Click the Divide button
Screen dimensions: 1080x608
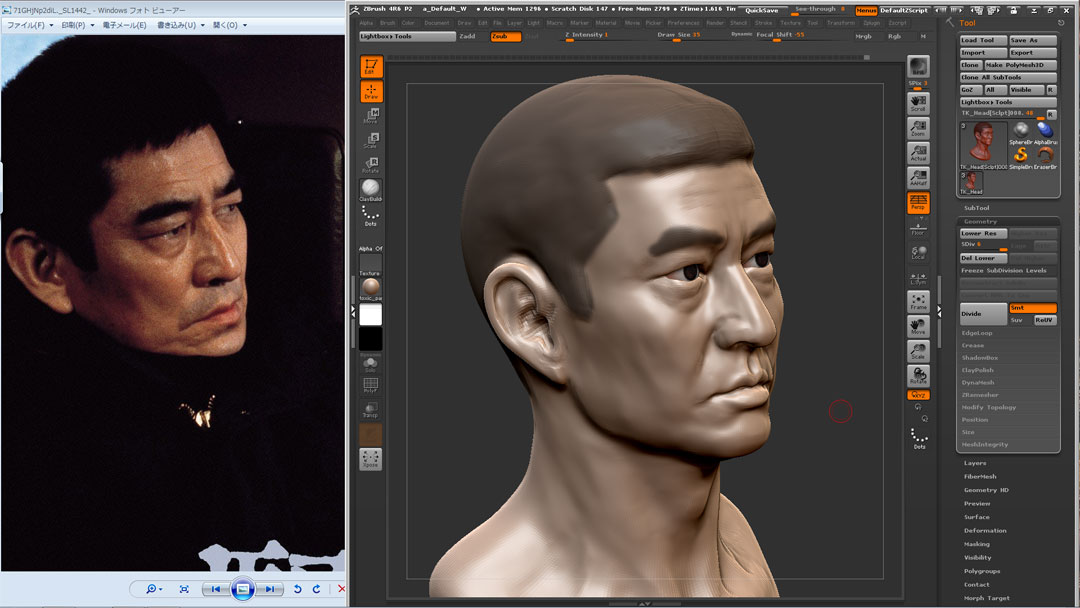983,314
